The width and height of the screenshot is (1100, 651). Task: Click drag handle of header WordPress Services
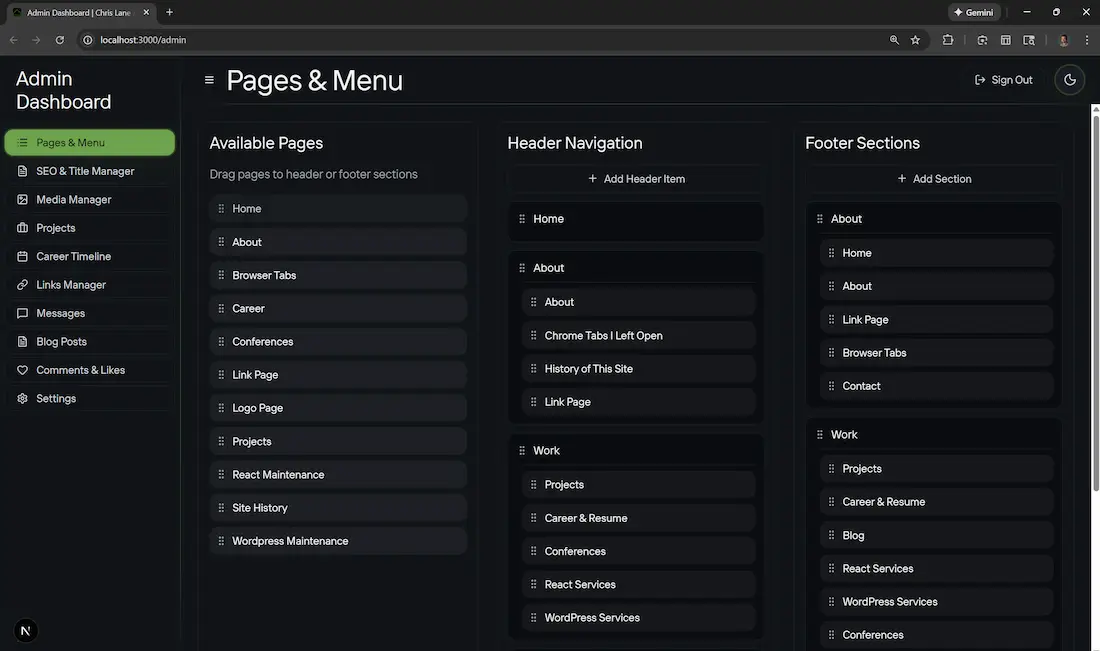(533, 618)
